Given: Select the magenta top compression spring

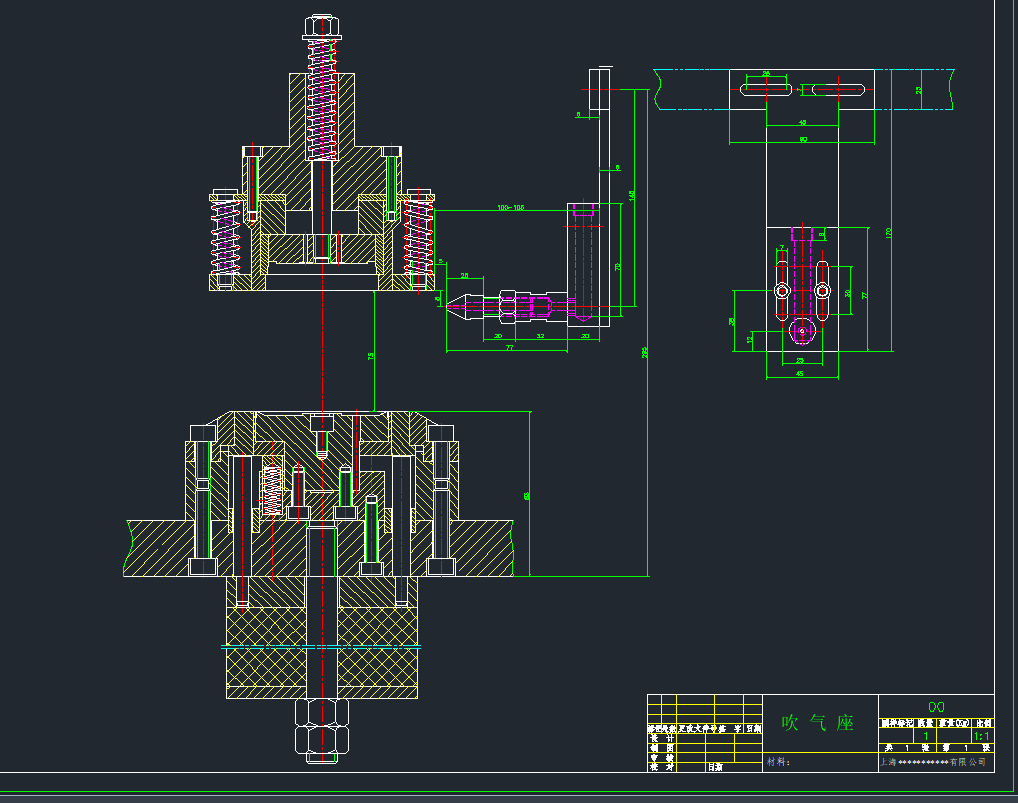Looking at the screenshot, I should [321, 98].
